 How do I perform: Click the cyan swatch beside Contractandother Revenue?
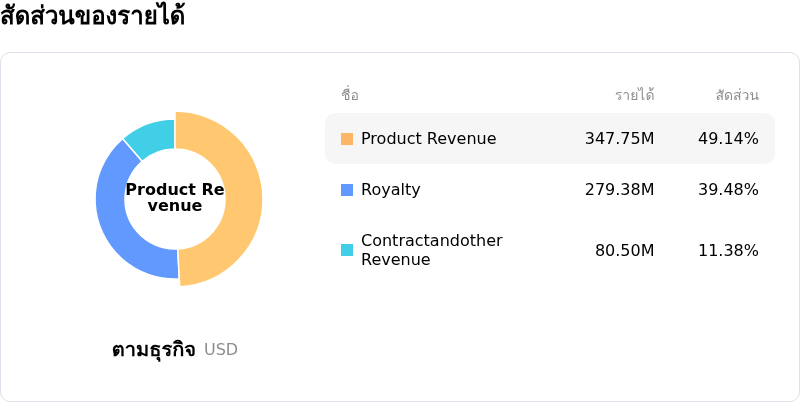[347, 250]
